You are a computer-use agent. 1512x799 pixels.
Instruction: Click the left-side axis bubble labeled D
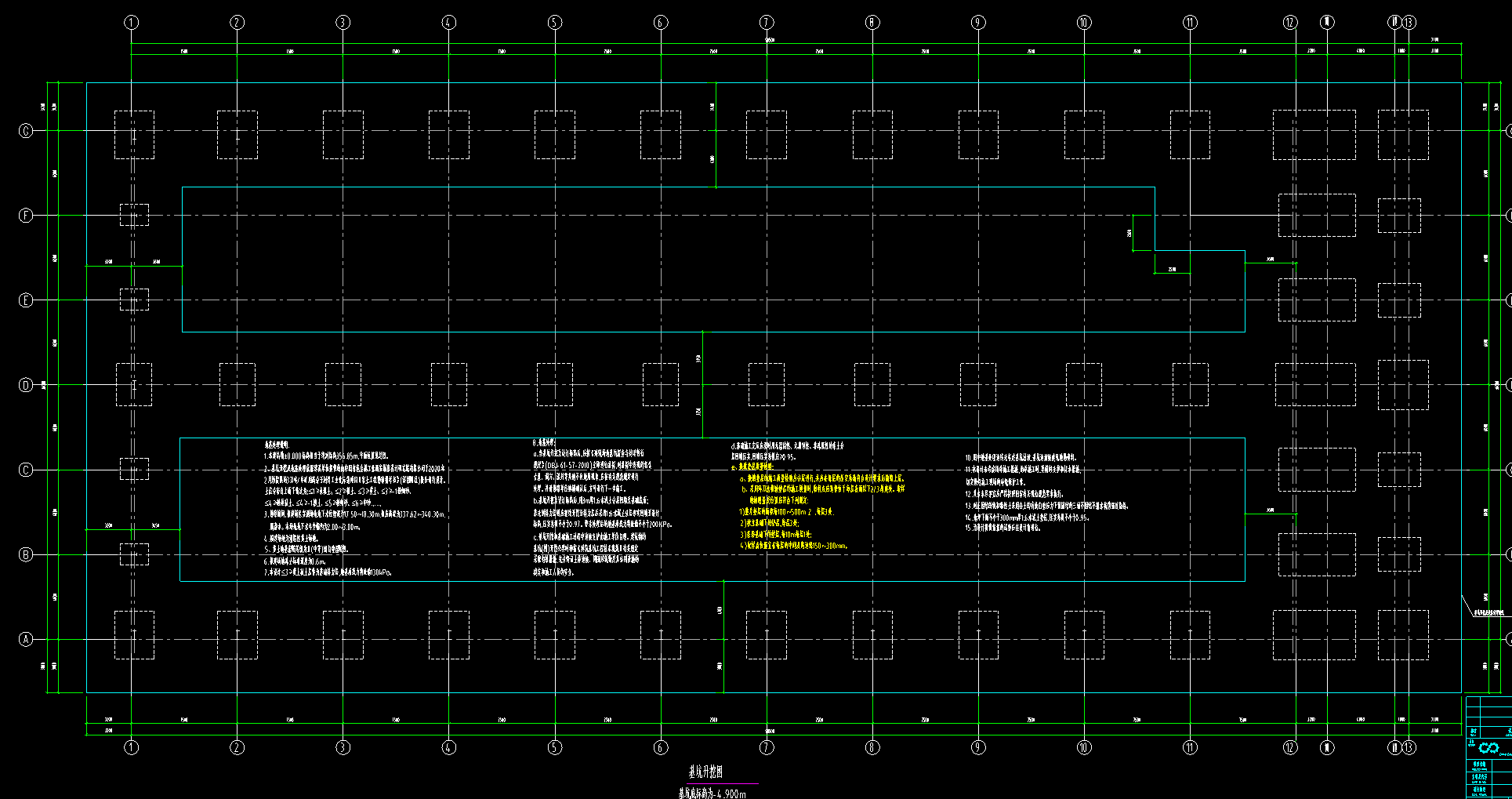pyautogui.click(x=26, y=385)
